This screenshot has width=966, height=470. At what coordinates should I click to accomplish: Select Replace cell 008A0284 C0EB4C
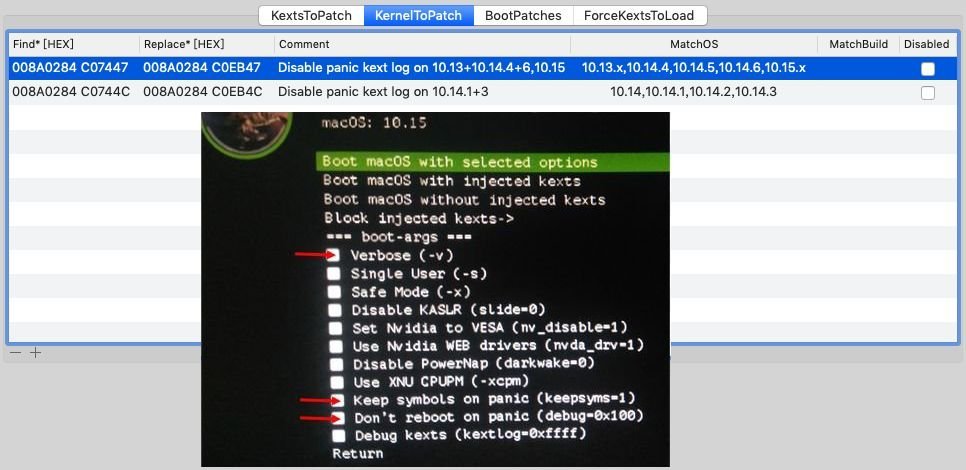coord(202,92)
